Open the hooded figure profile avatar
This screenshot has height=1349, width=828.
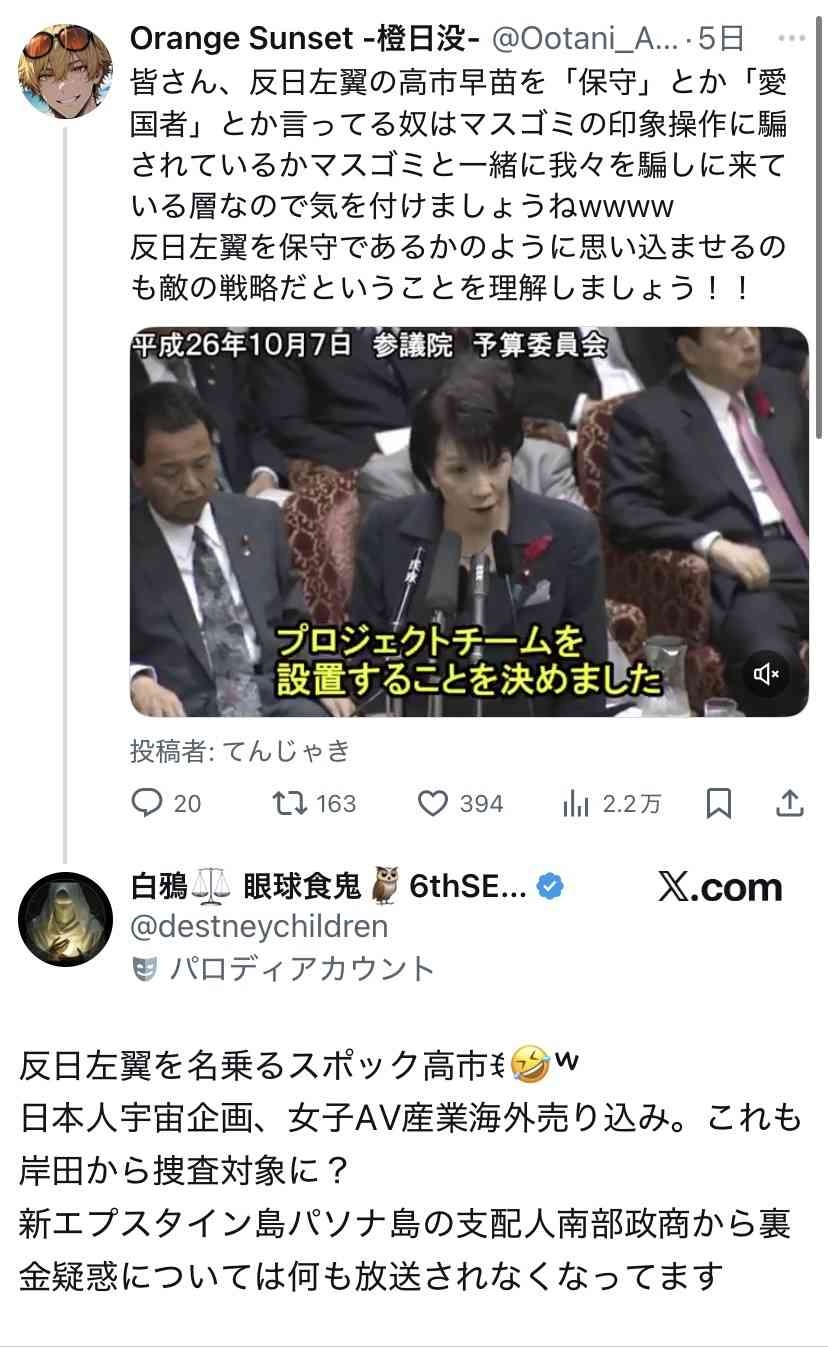tap(66, 918)
